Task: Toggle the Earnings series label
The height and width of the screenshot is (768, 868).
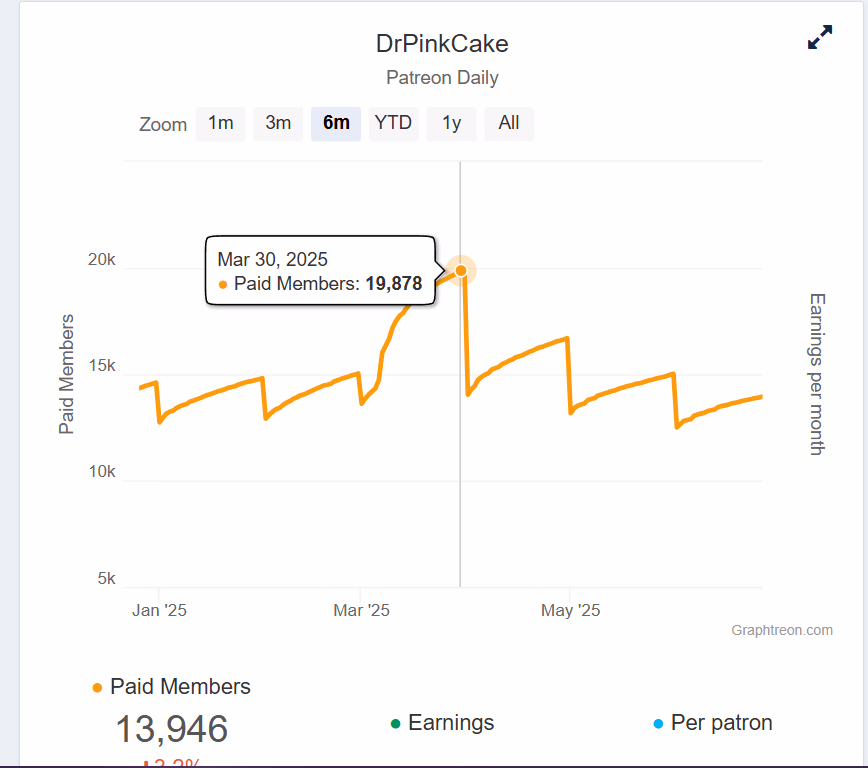Action: 451,723
